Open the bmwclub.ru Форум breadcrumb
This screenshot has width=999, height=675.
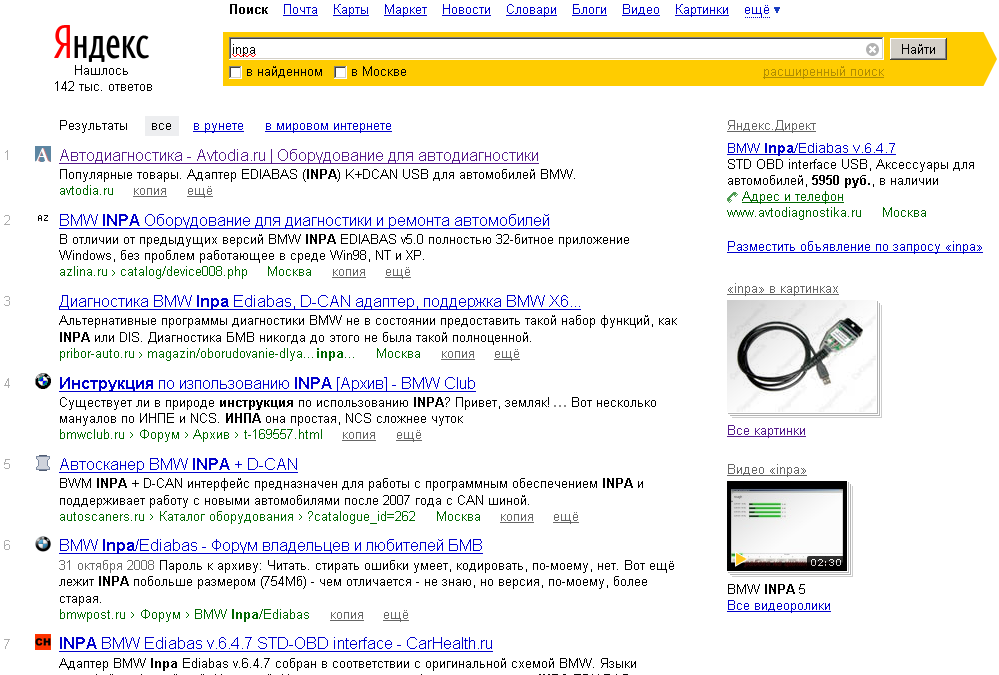tap(159, 434)
